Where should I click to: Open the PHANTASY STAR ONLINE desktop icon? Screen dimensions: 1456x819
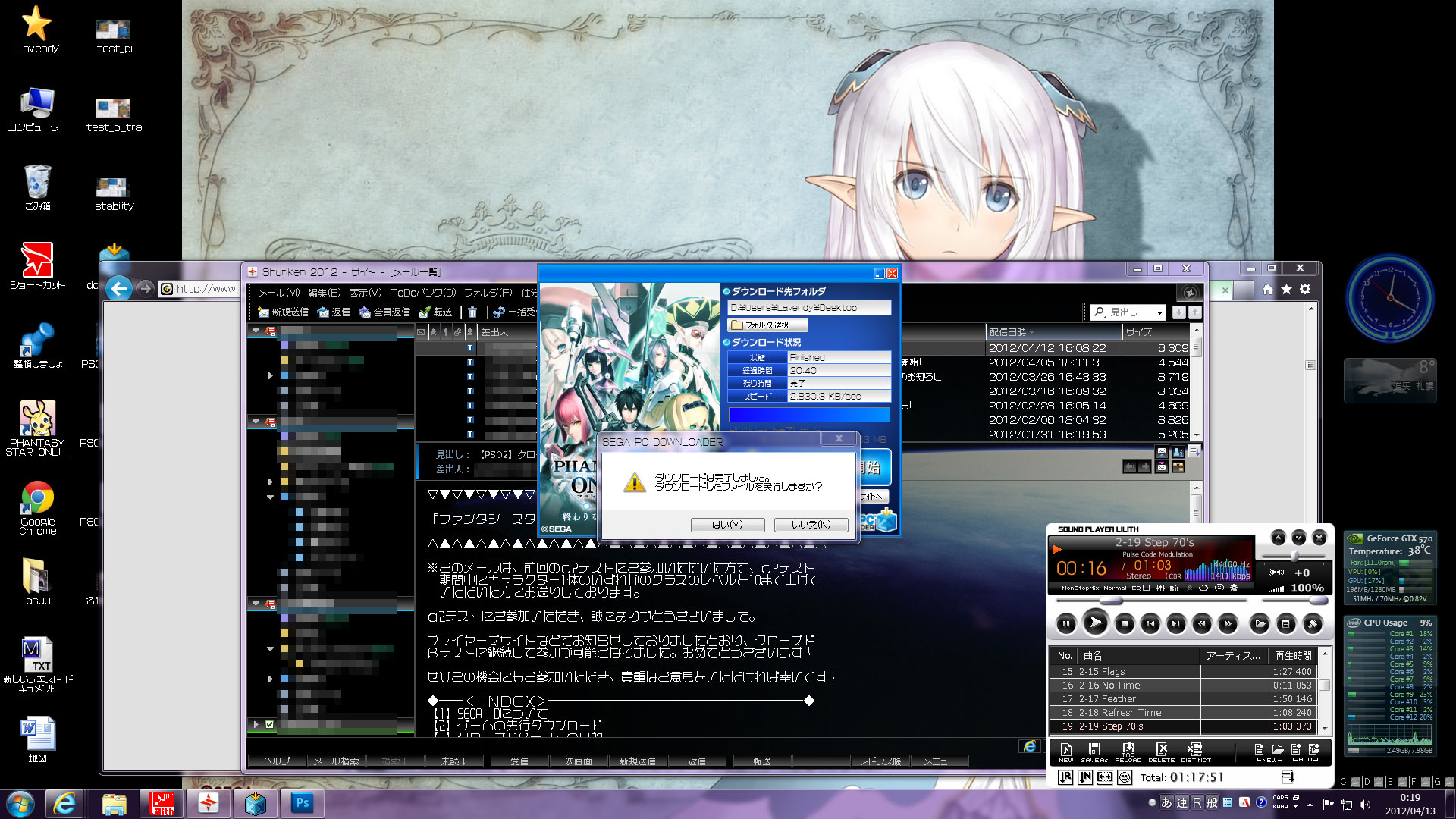pyautogui.click(x=37, y=428)
